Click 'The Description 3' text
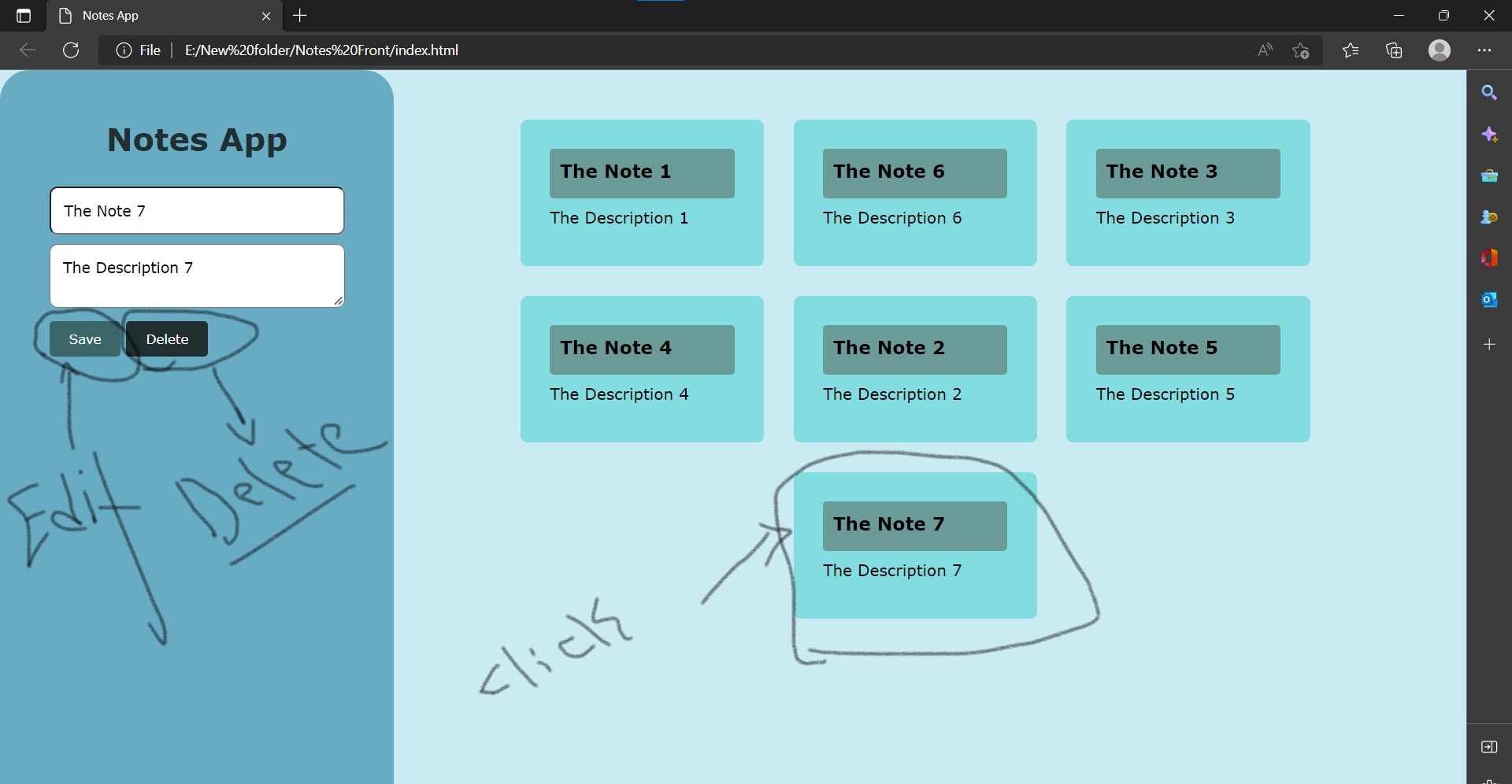 pos(1165,218)
